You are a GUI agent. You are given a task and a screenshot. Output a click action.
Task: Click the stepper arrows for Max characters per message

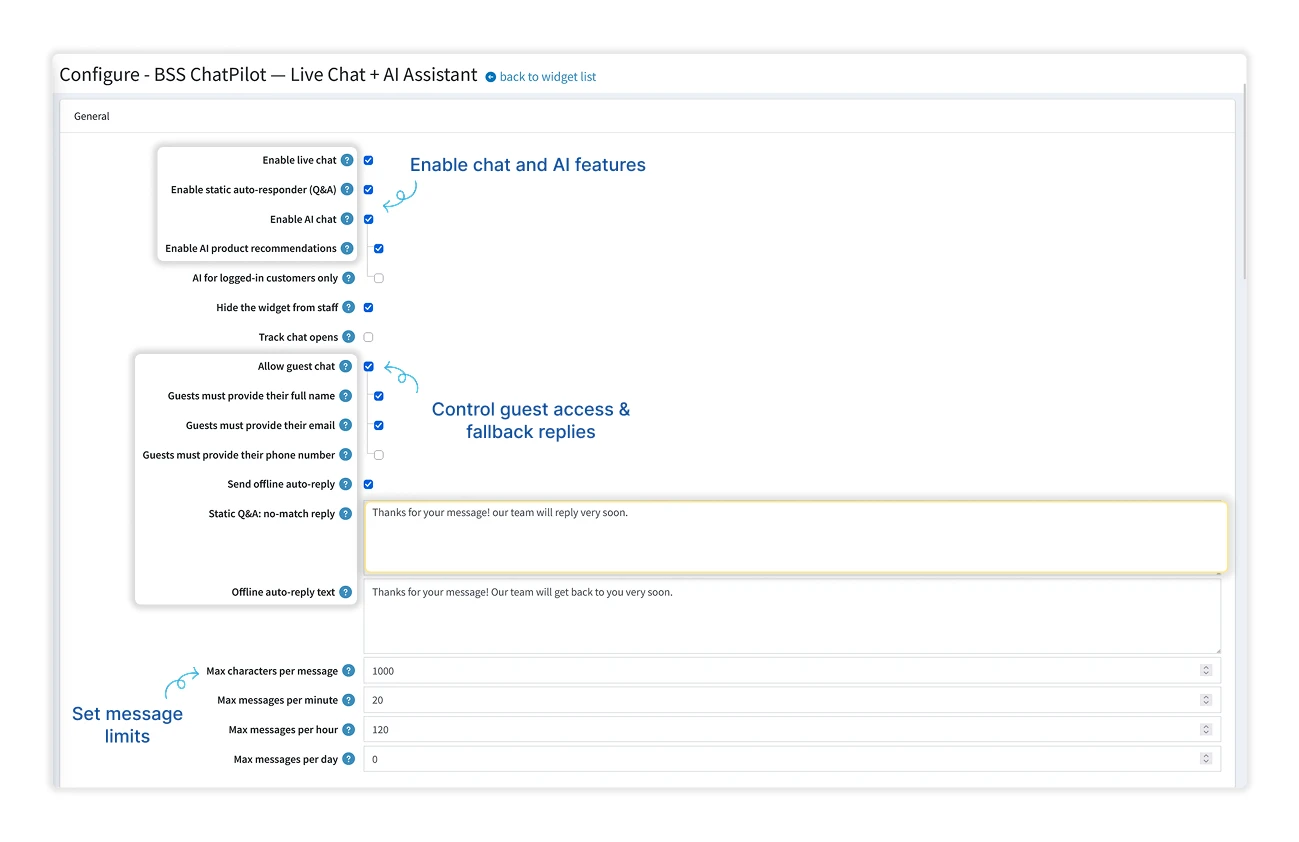pyautogui.click(x=1206, y=671)
